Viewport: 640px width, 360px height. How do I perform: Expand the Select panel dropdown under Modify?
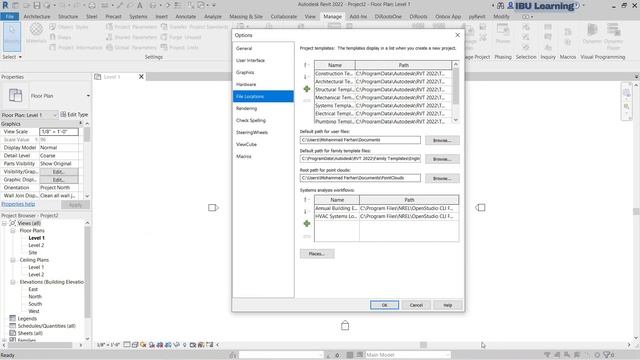coord(12,57)
